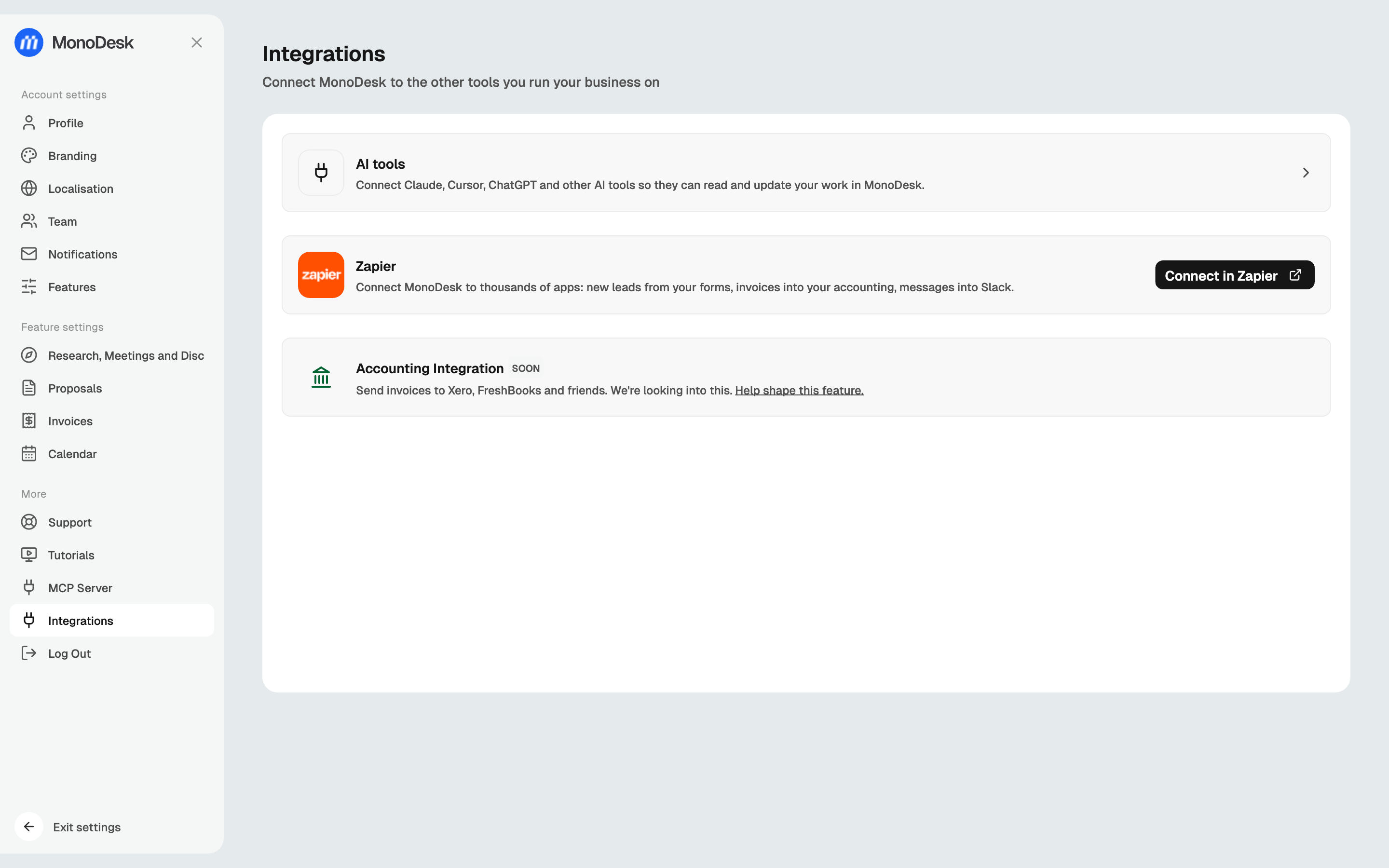Click the Log Out arrow icon

point(29,653)
